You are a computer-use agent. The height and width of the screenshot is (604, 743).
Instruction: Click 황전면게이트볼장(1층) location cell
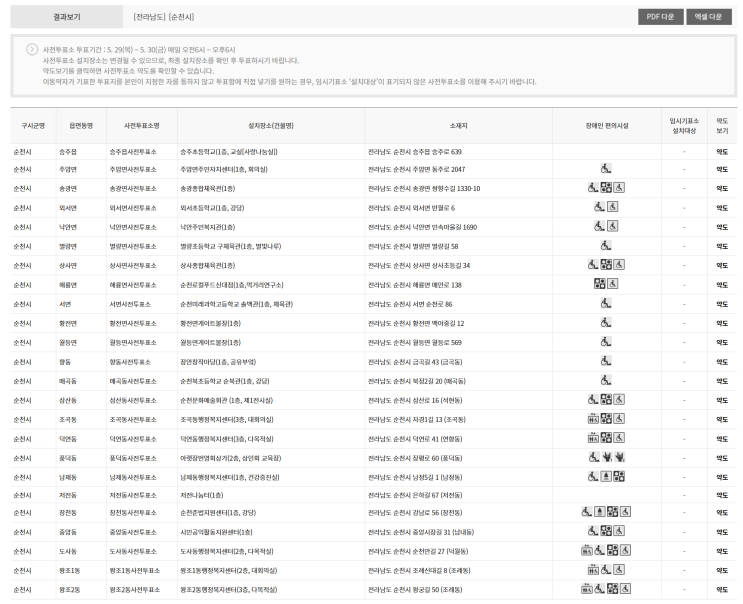tap(210, 324)
